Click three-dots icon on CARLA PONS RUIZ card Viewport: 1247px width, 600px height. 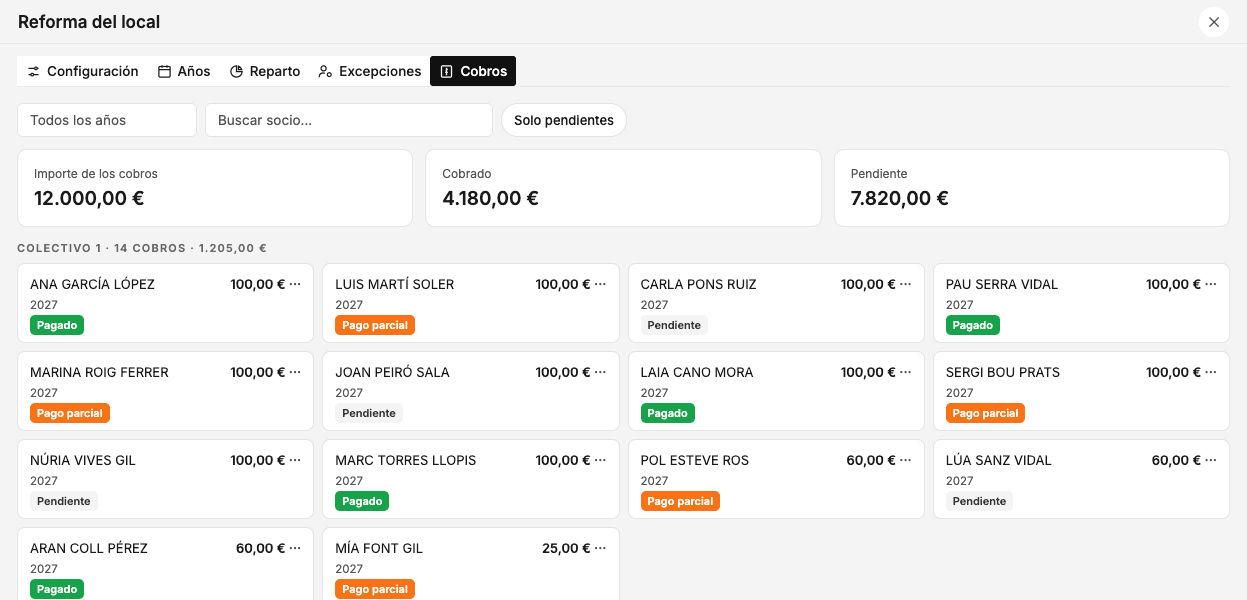point(905,284)
